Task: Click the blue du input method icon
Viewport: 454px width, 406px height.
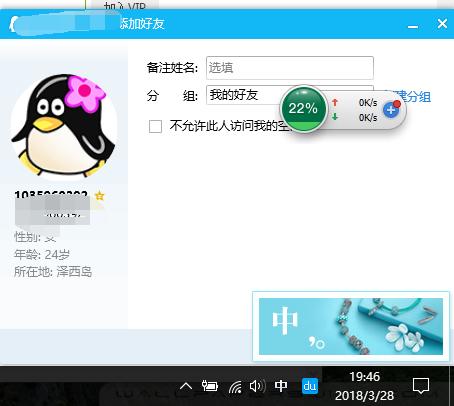Action: click(310, 386)
